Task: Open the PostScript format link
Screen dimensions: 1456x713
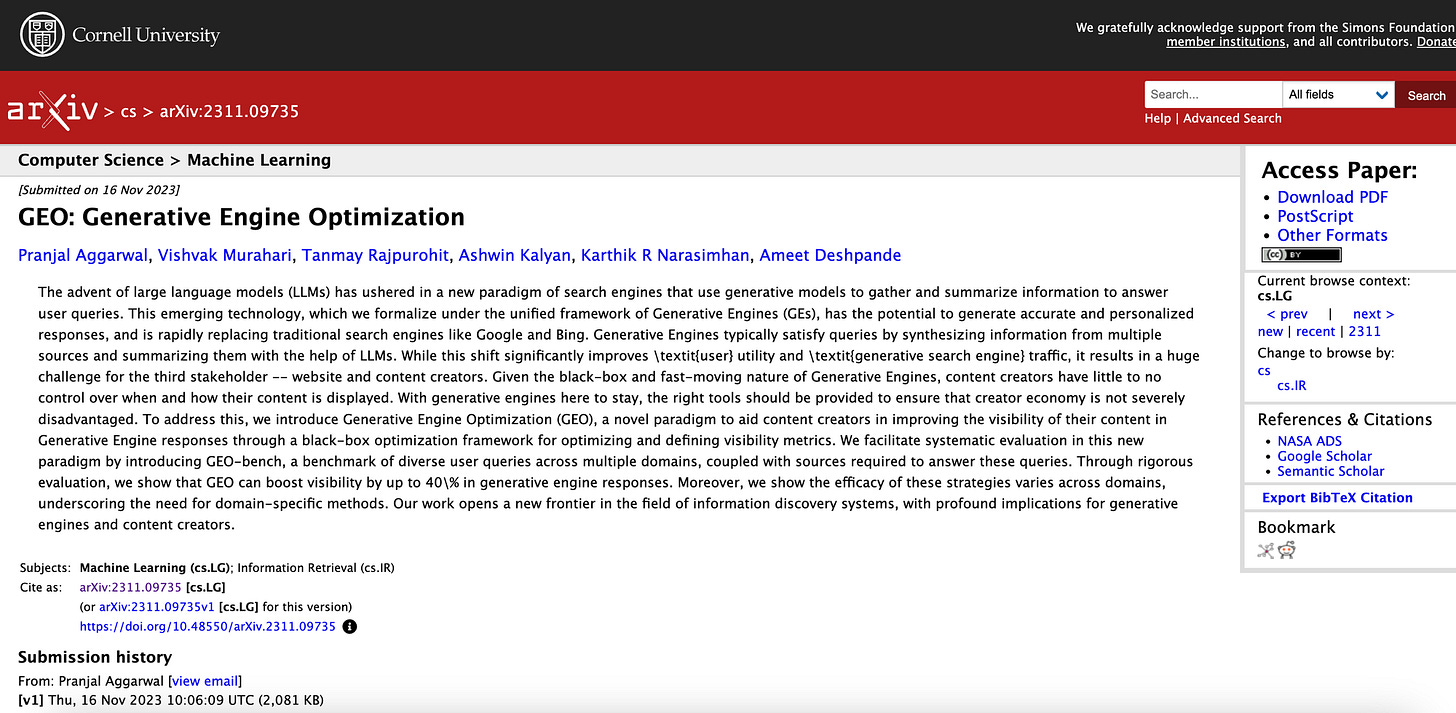Action: 1315,216
